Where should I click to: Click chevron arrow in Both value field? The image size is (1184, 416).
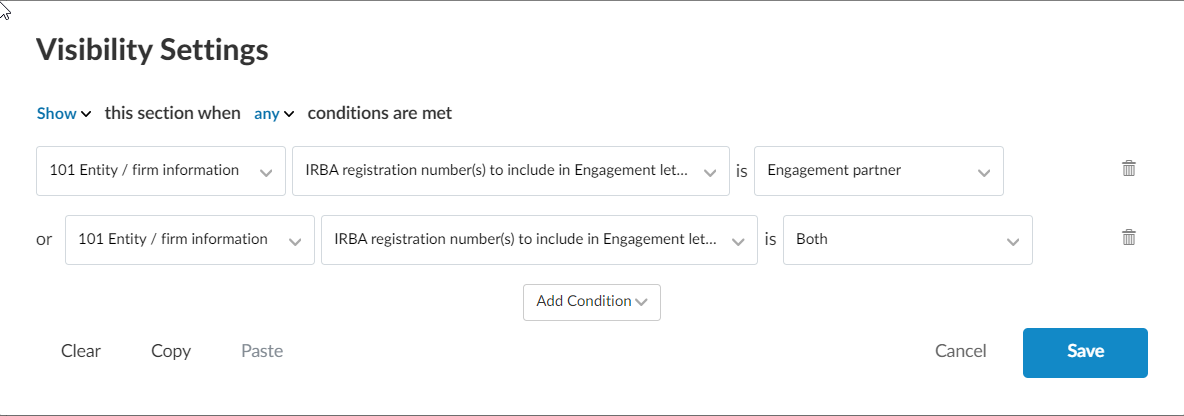pyautogui.click(x=1012, y=241)
